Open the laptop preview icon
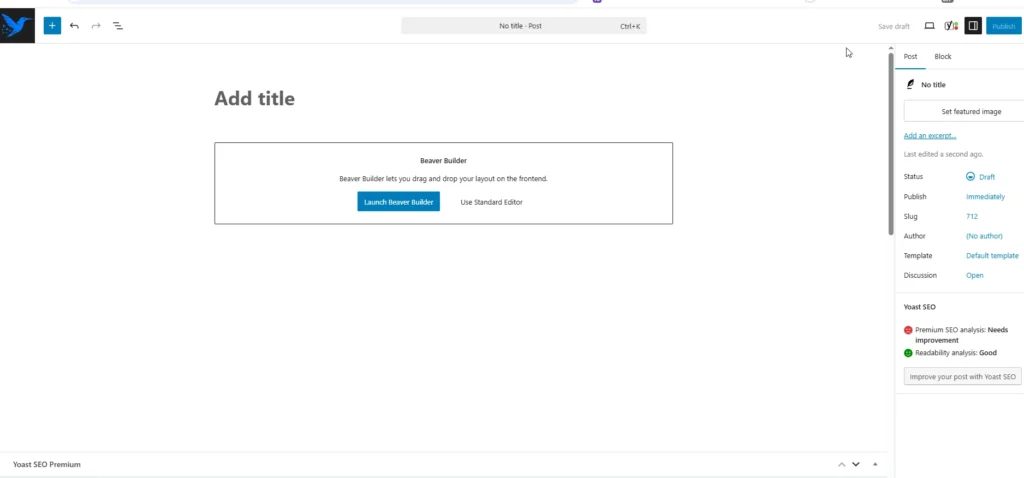1024x478 pixels. [x=929, y=26]
